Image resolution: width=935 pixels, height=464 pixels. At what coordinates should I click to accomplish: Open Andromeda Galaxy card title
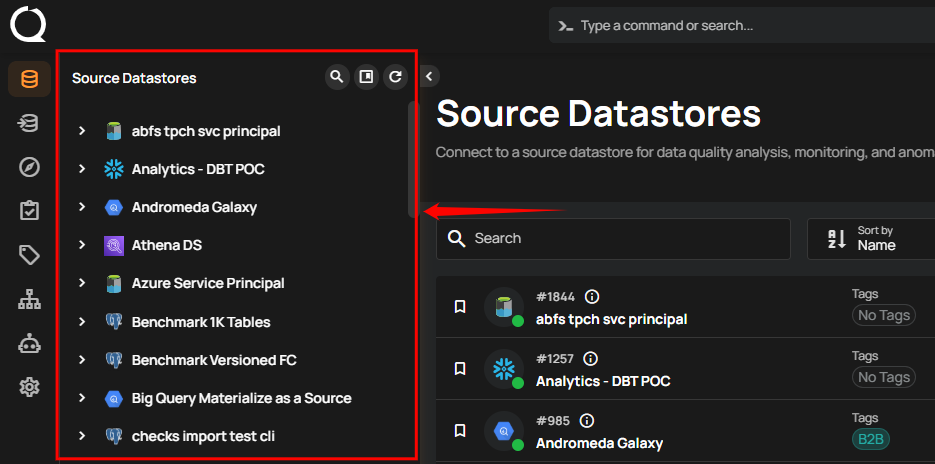[599, 444]
